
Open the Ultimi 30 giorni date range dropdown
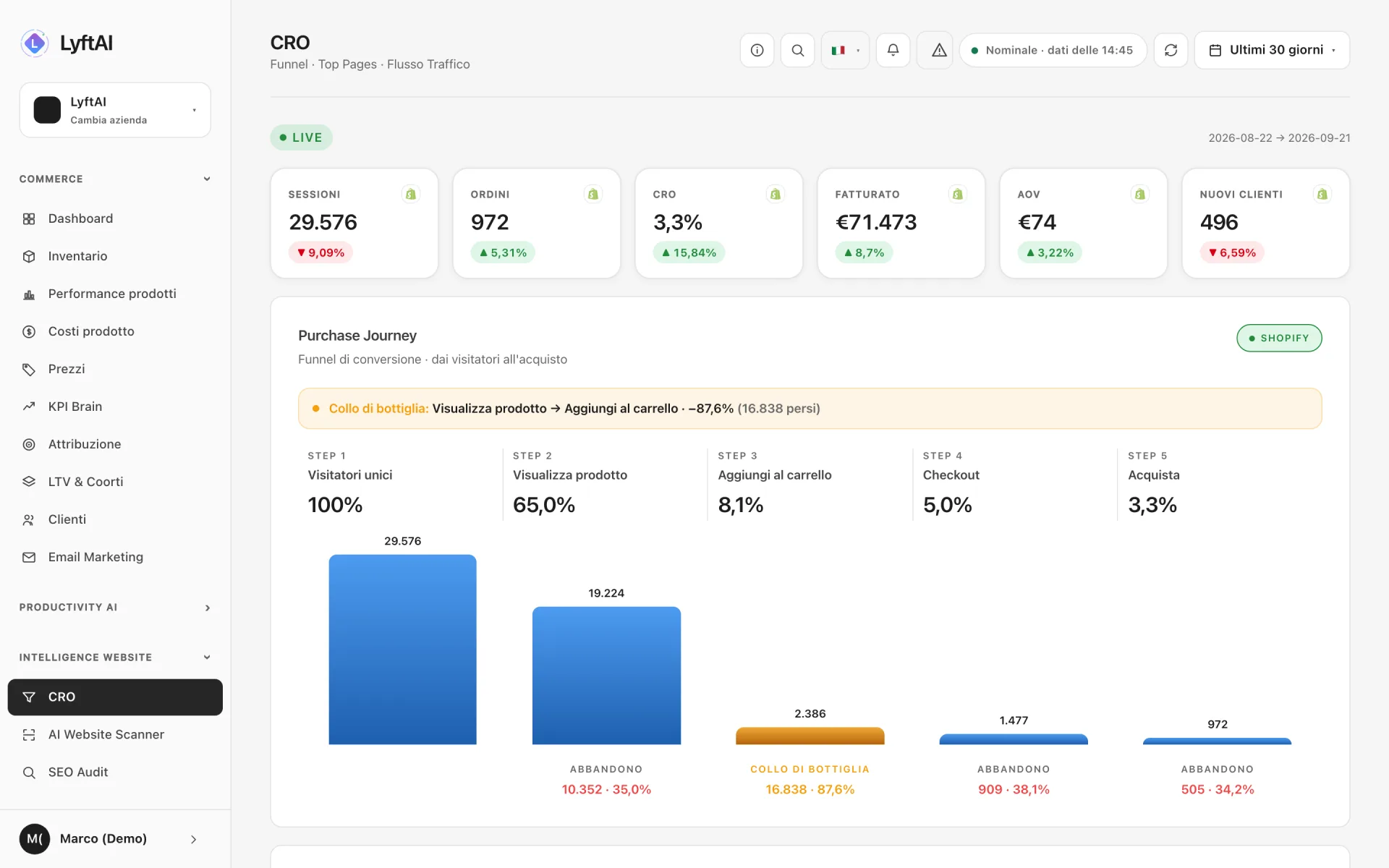click(x=1272, y=50)
